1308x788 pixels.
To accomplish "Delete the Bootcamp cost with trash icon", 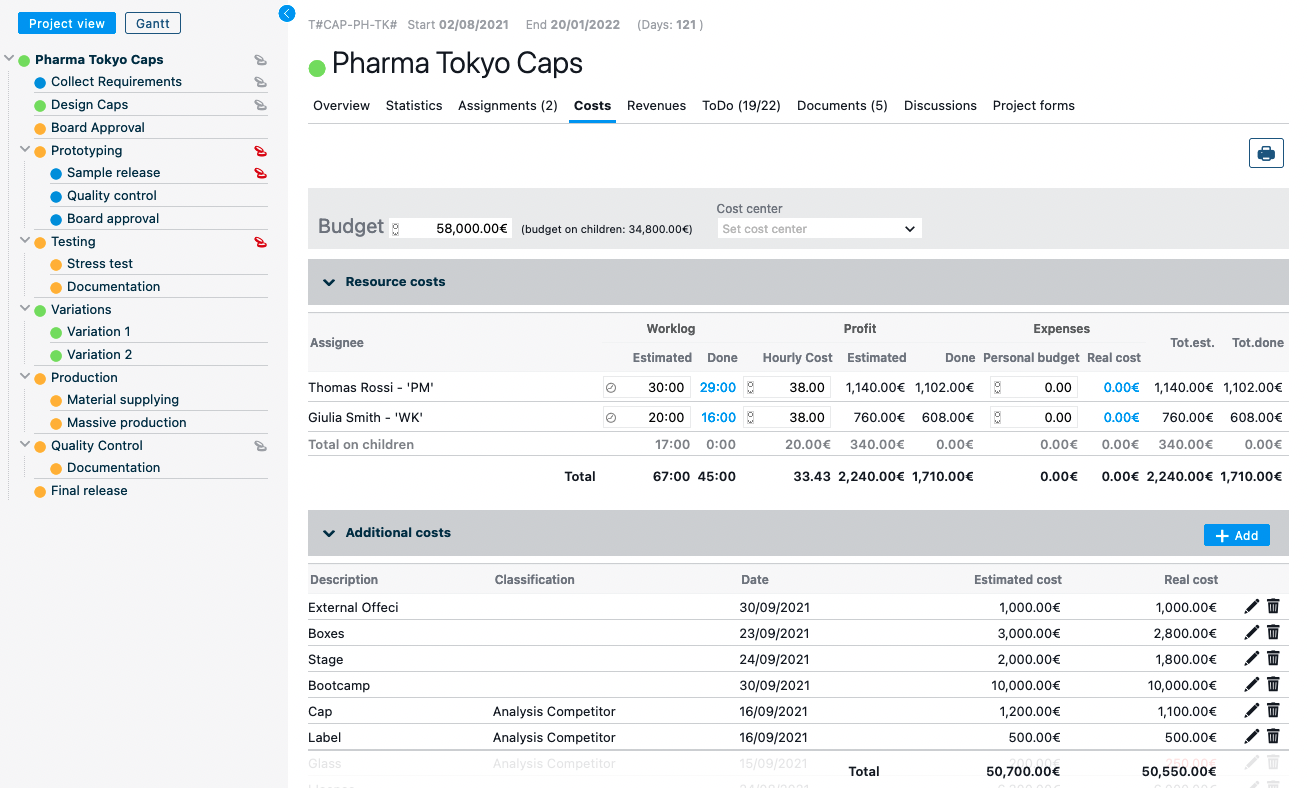I will click(1273, 685).
